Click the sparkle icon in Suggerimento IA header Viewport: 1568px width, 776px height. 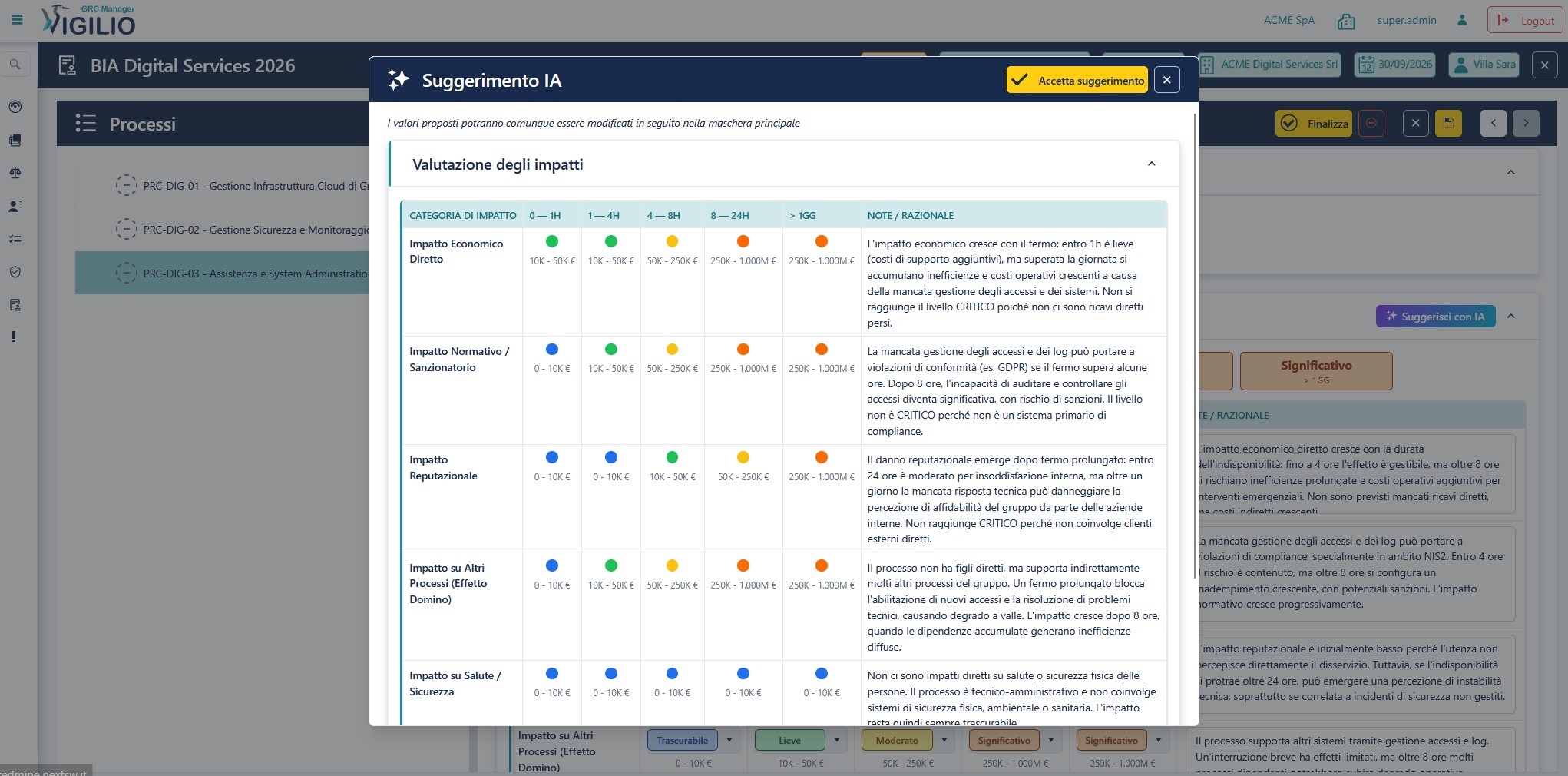tap(399, 80)
